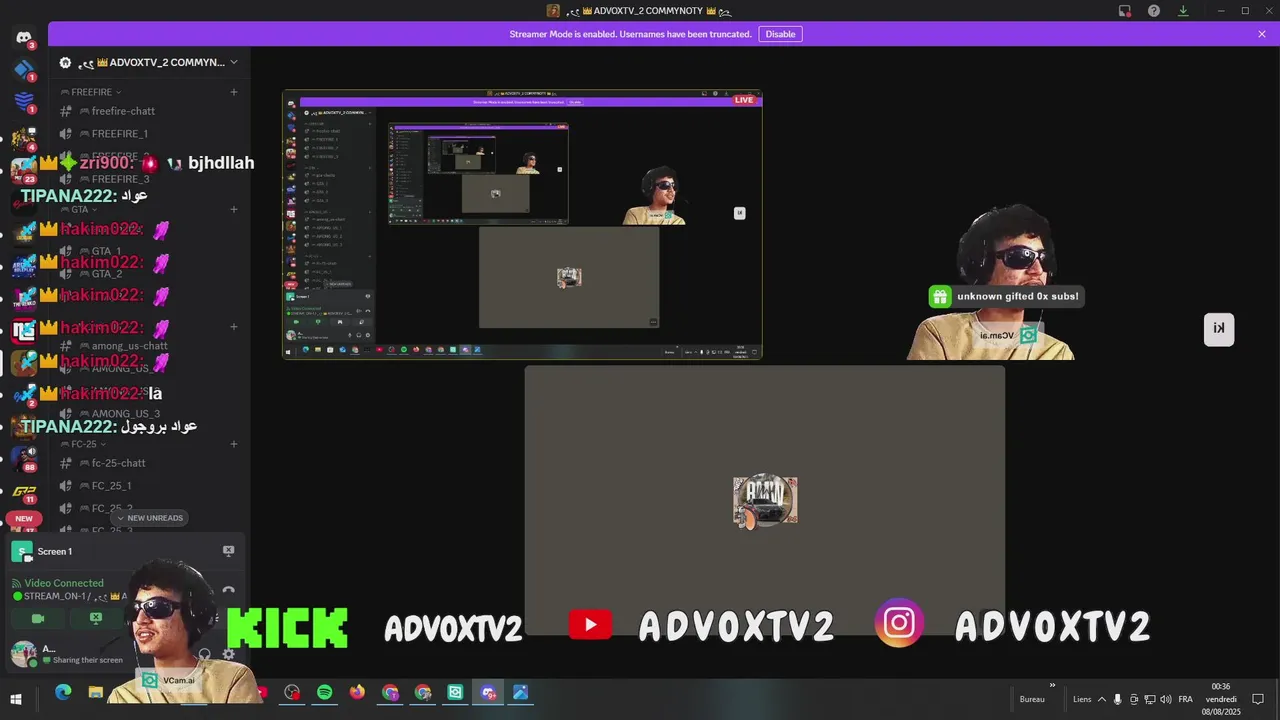
Task: Stop streaming Screen 1
Action: (228, 551)
